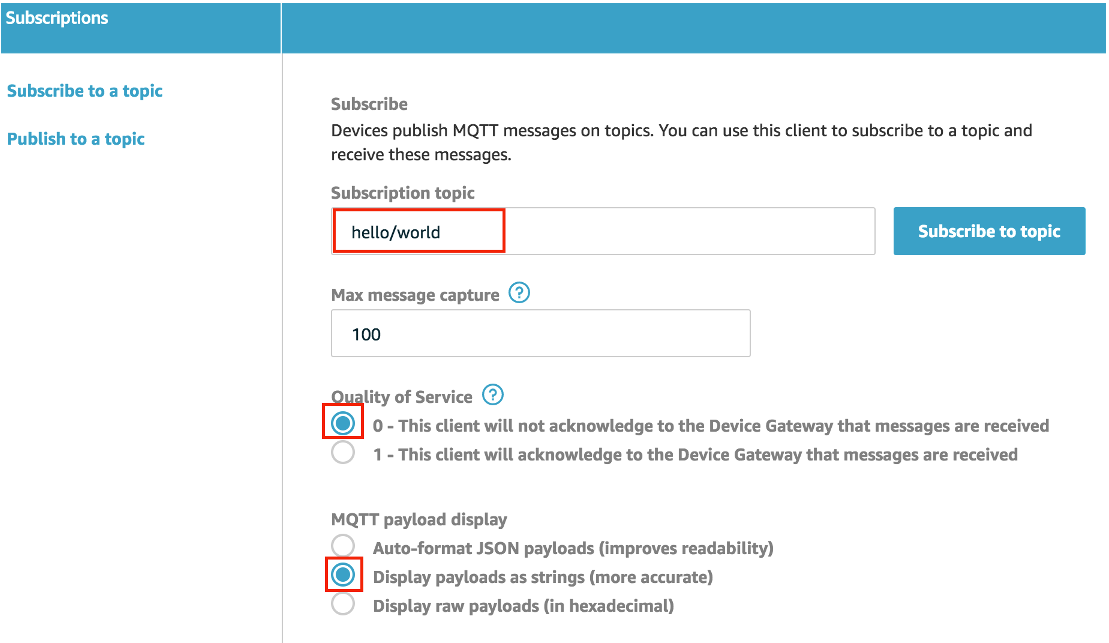Click the 'Devices publish MQTT messages' description text
Screen dimensions: 1109x643
coord(682,142)
